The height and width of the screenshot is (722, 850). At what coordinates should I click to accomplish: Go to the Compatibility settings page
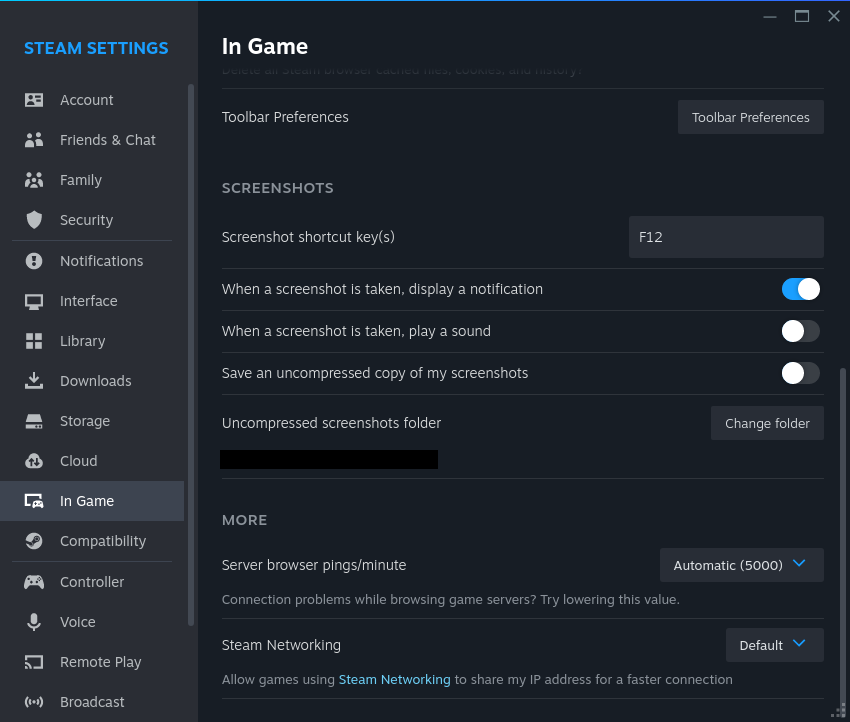(102, 541)
